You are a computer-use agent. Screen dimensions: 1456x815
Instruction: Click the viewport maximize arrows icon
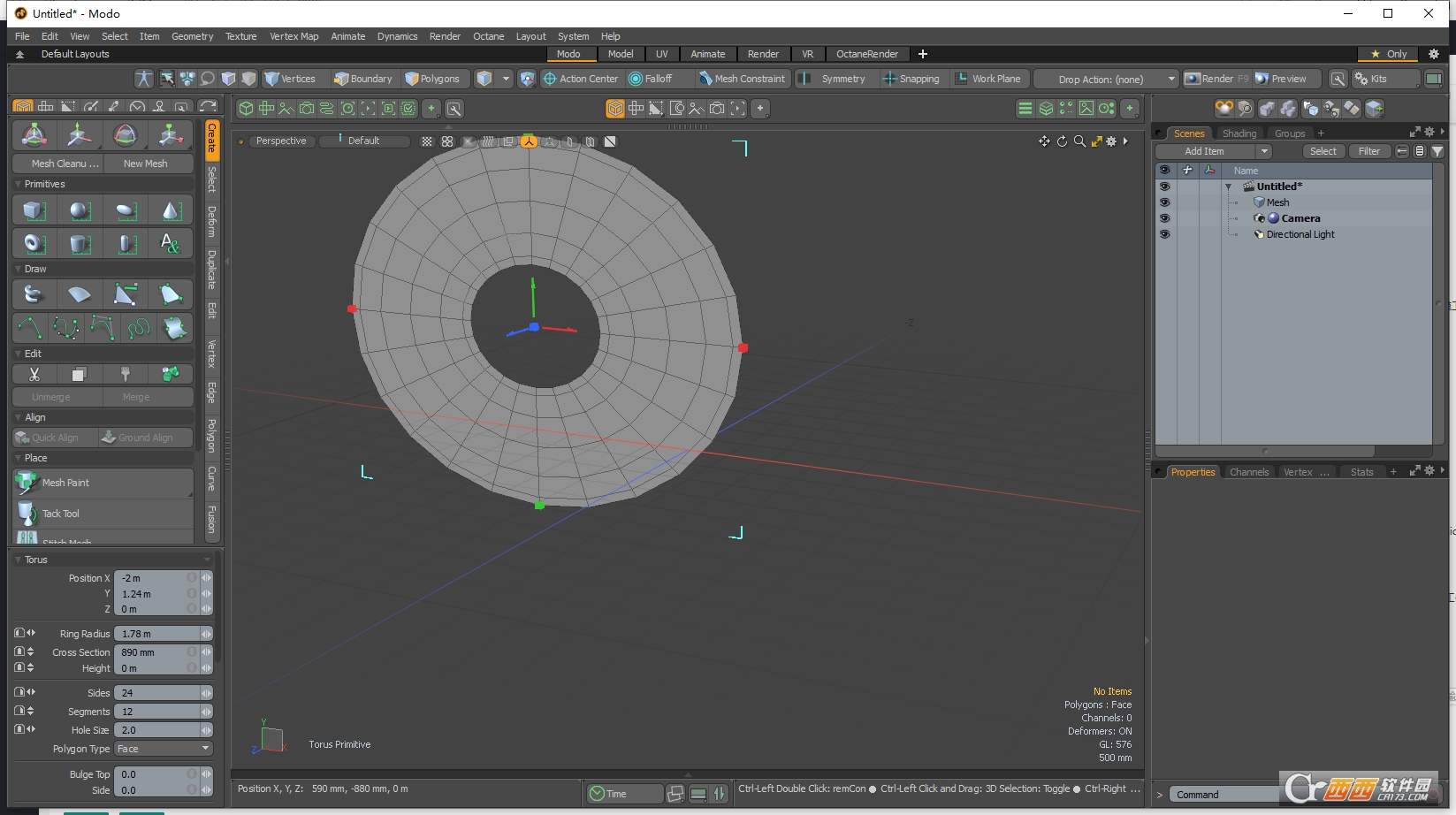pyautogui.click(x=1096, y=141)
